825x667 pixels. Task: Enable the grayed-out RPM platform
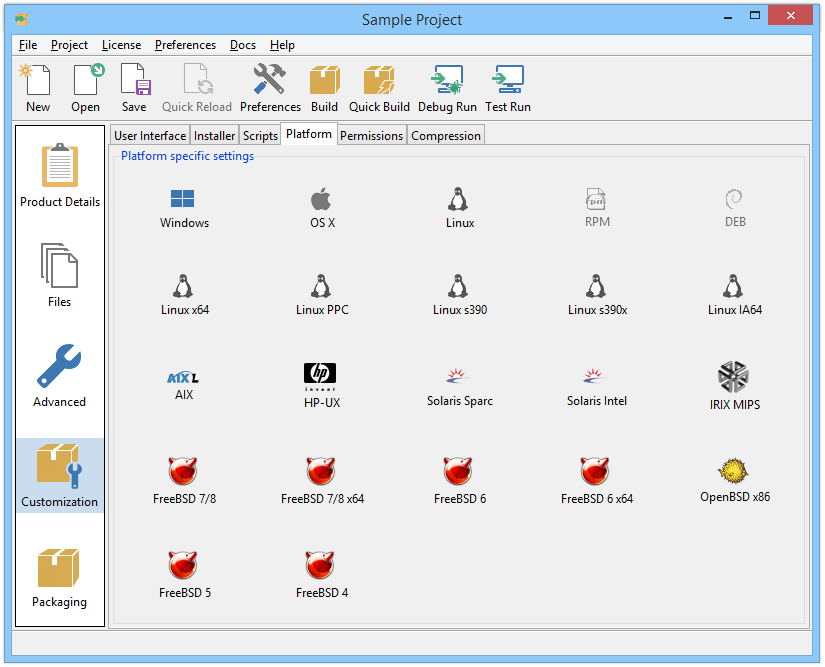597,207
